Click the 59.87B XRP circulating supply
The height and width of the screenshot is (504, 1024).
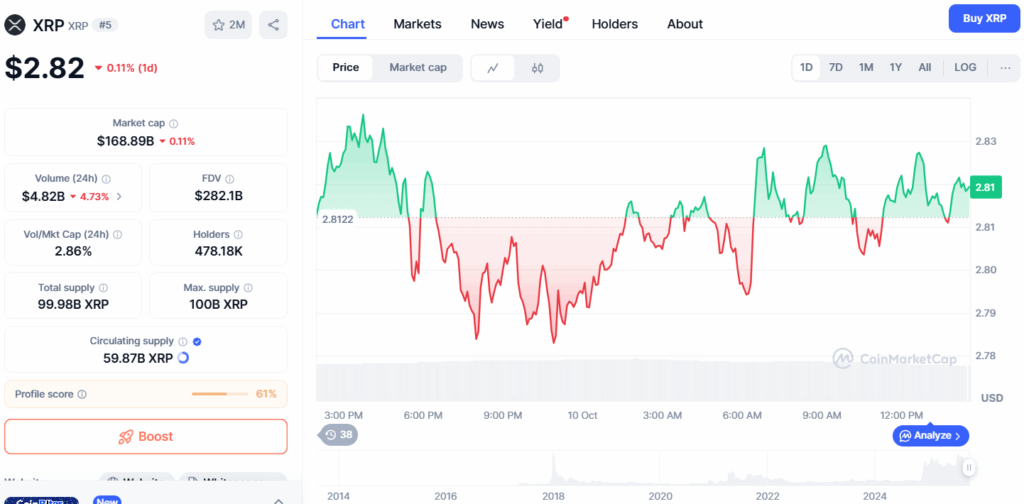[x=138, y=358]
